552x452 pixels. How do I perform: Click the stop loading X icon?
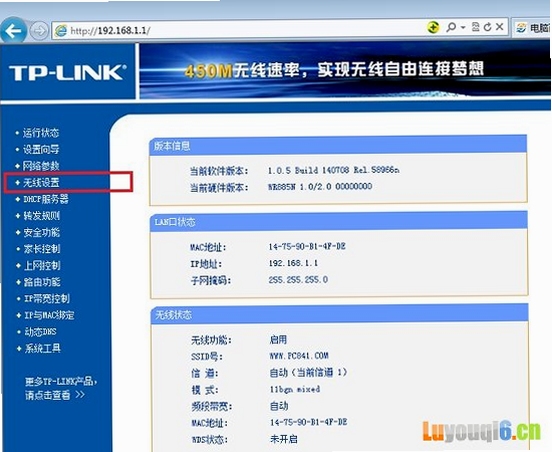pos(499,27)
